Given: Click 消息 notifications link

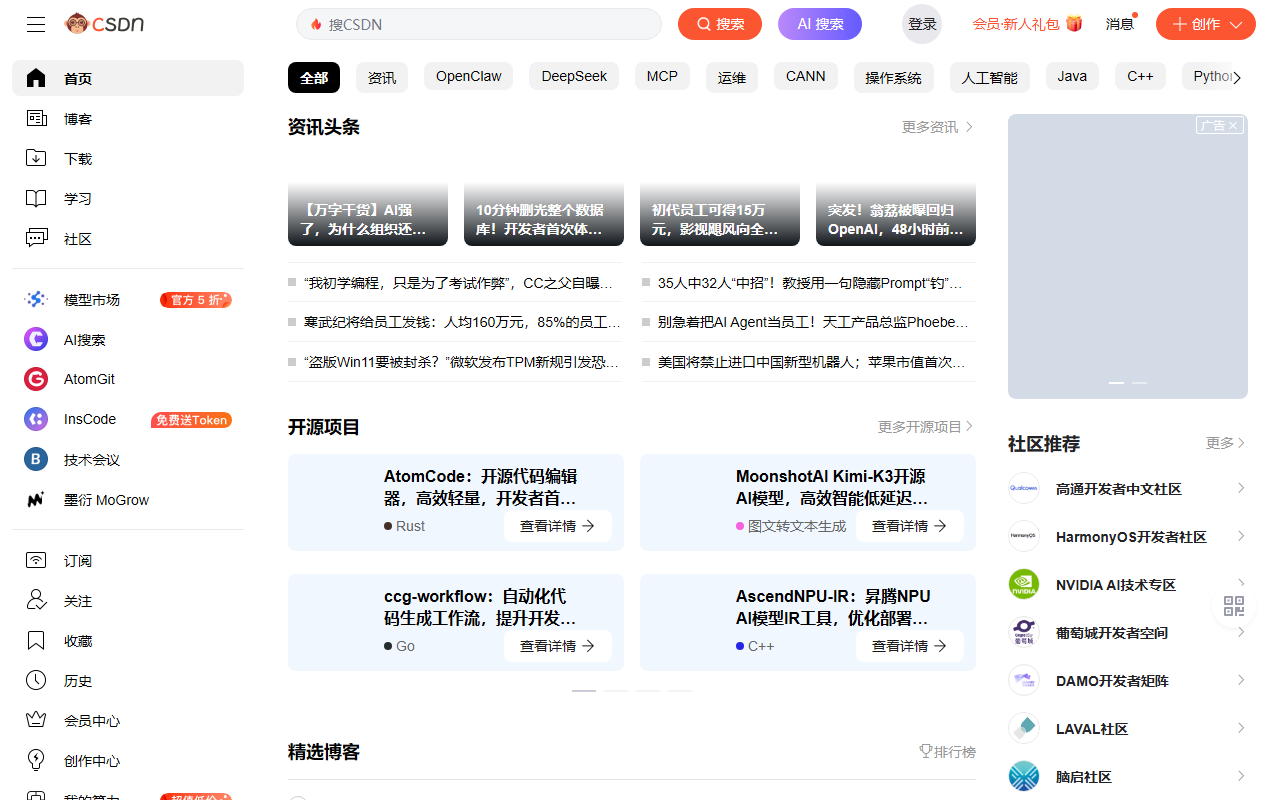Looking at the screenshot, I should pos(1120,24).
